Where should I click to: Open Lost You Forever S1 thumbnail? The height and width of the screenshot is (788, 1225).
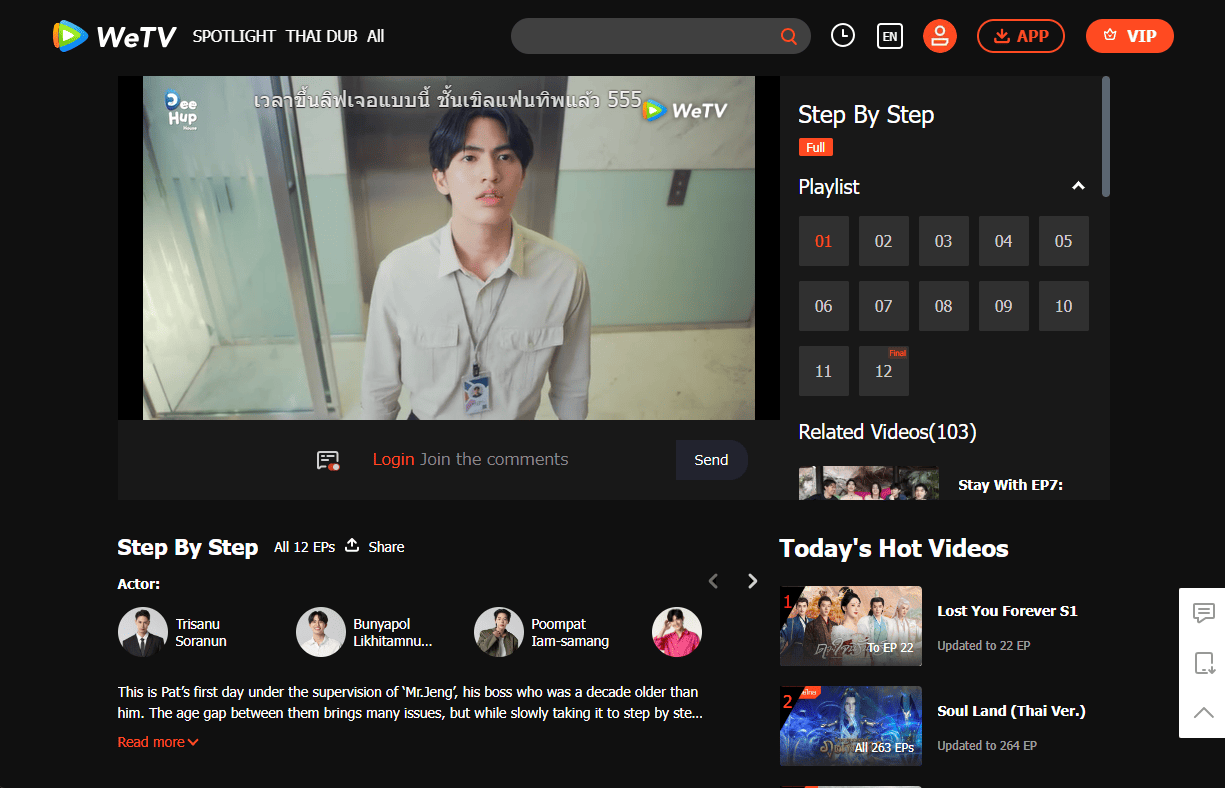(x=851, y=626)
